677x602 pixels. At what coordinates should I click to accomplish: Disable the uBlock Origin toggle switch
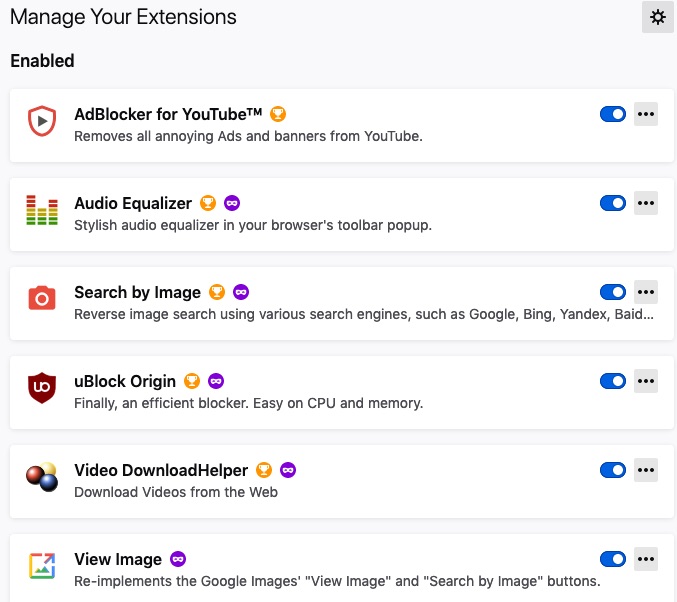tap(613, 381)
